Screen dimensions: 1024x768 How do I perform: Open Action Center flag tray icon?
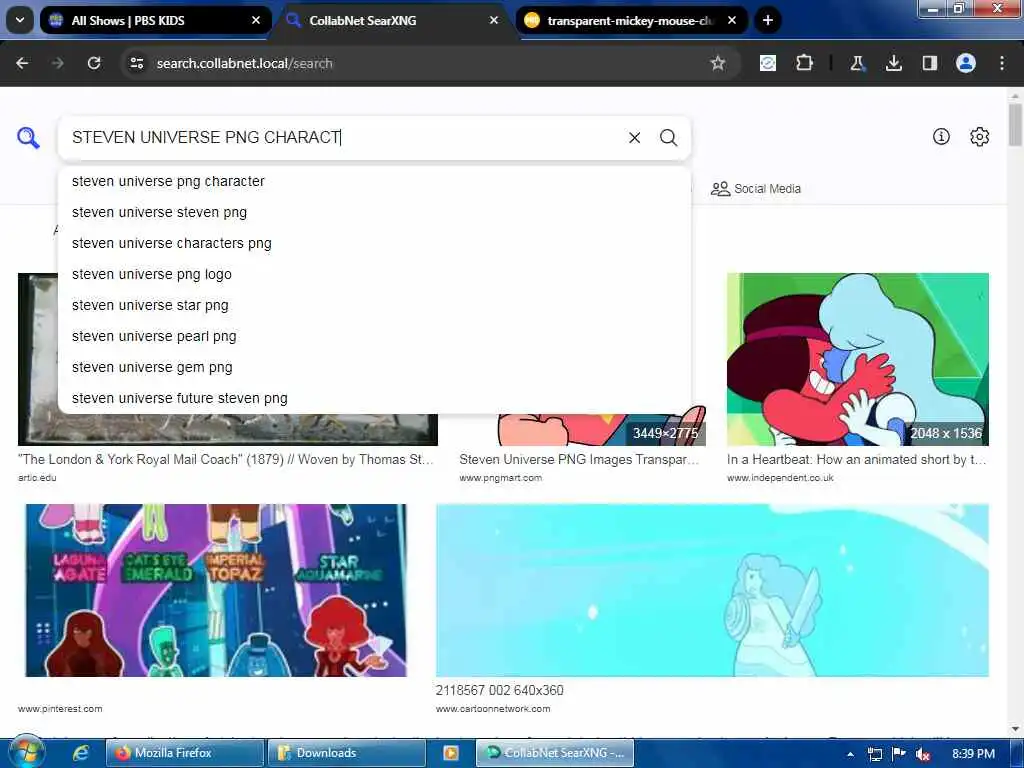click(x=899, y=754)
